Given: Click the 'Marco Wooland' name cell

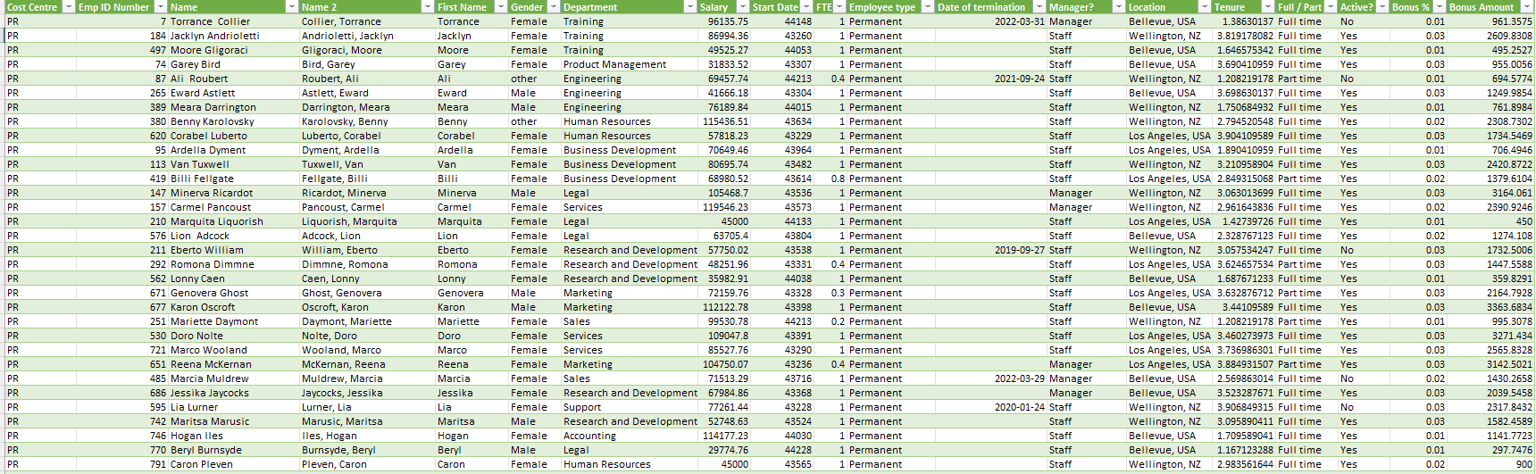Looking at the screenshot, I should point(233,351).
